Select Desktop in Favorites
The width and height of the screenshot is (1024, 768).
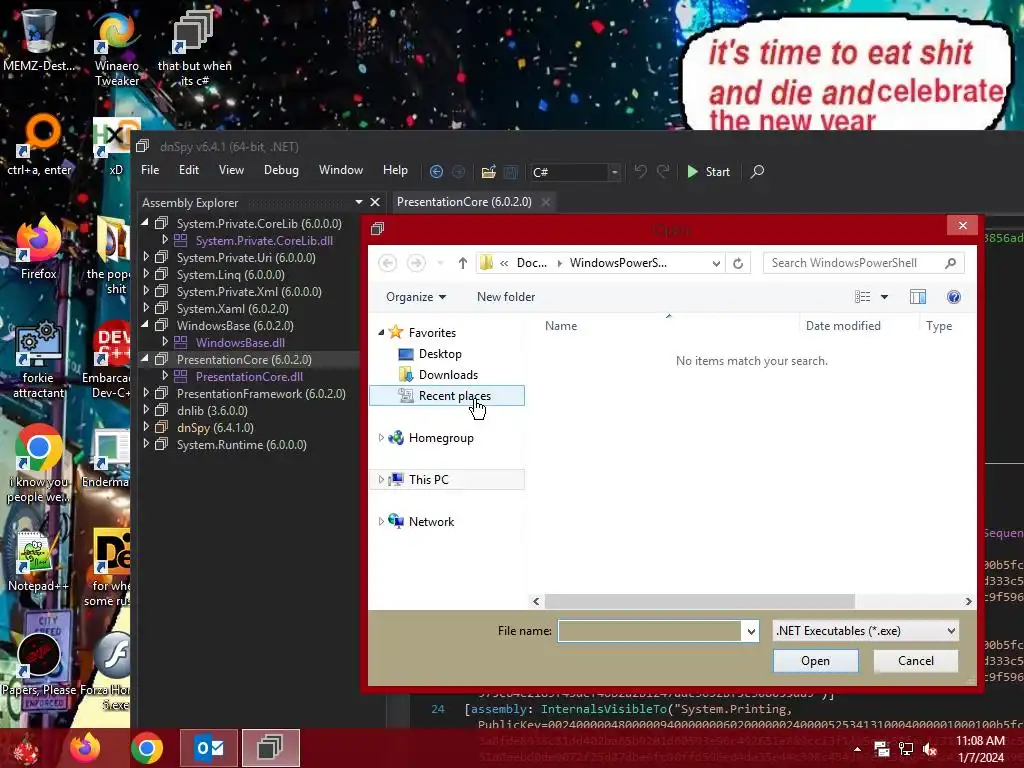click(440, 353)
